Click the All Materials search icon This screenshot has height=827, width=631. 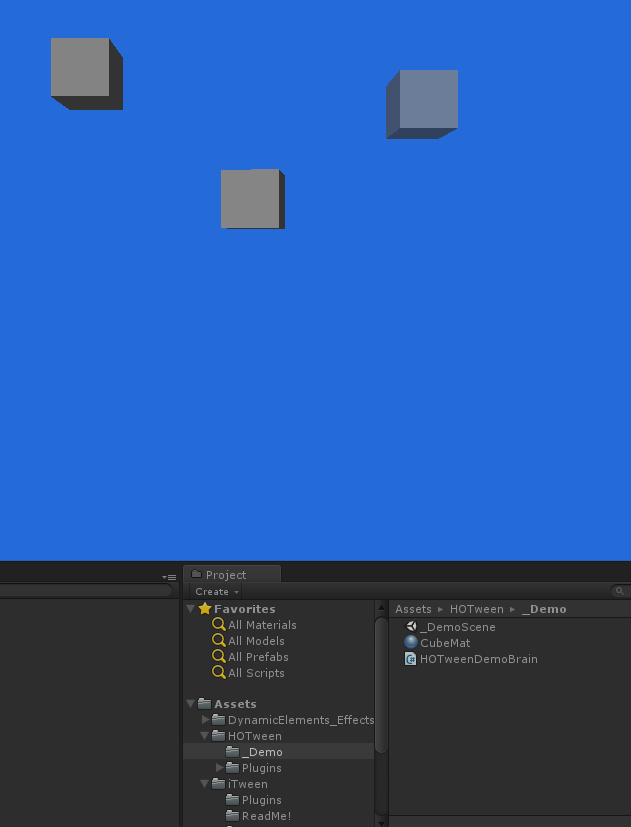(219, 624)
